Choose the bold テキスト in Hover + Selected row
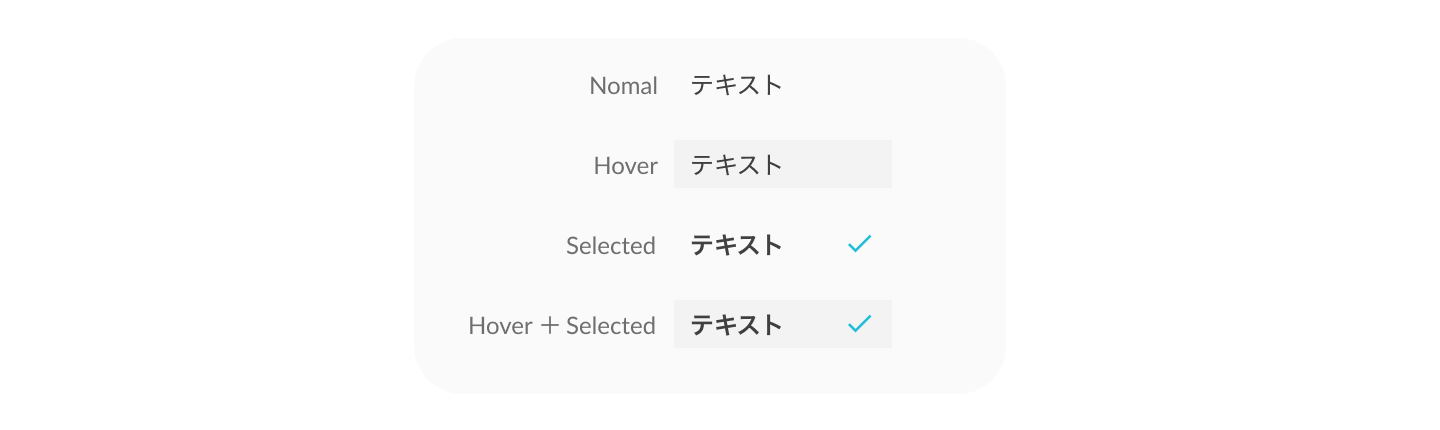Image resolution: width=1440 pixels, height=430 pixels. [x=736, y=325]
